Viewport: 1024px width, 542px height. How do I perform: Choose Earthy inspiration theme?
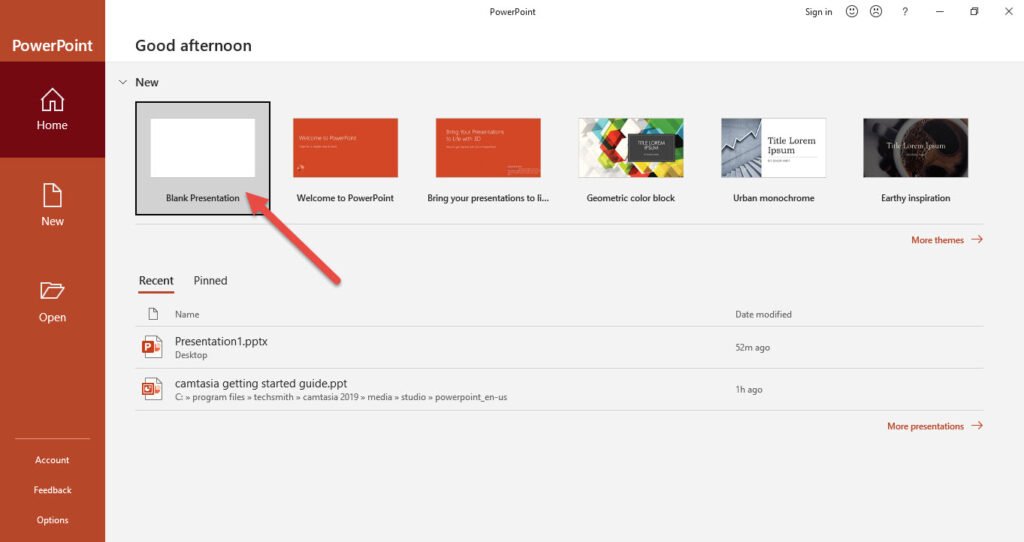click(x=916, y=158)
